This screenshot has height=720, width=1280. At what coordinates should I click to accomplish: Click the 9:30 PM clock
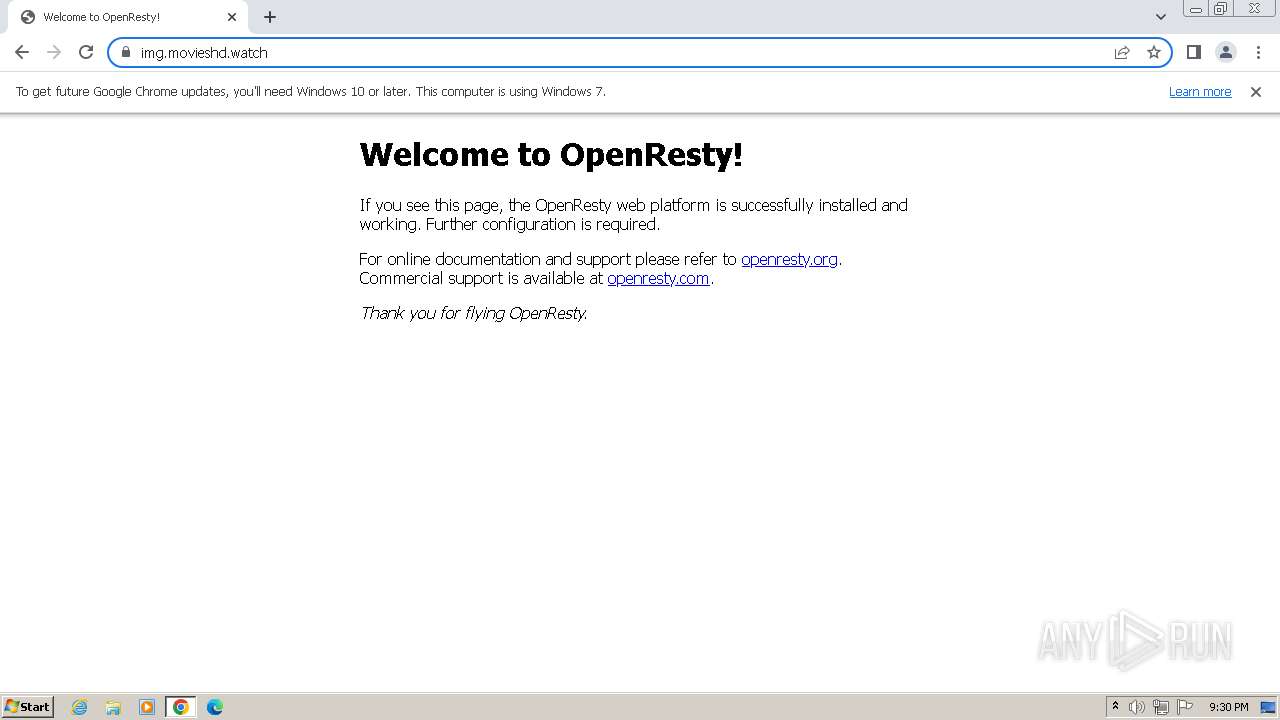1228,707
